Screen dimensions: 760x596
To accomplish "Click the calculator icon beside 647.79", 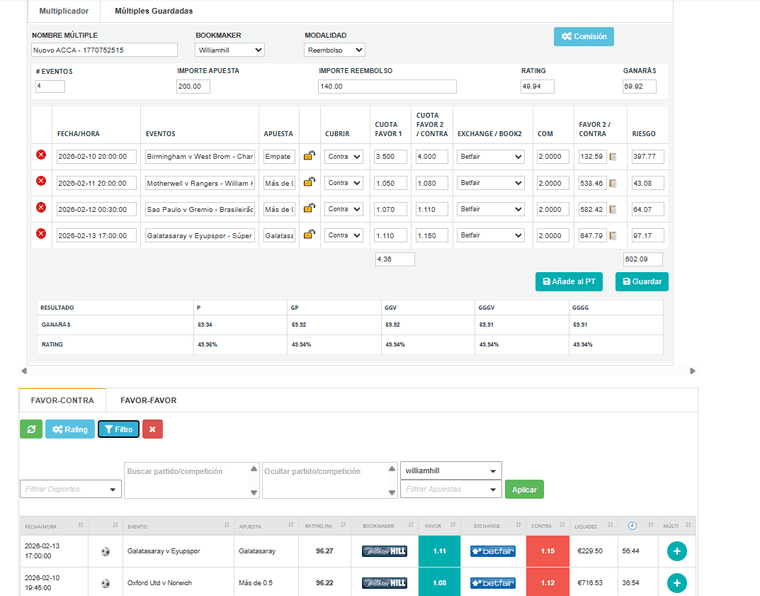I will (613, 235).
